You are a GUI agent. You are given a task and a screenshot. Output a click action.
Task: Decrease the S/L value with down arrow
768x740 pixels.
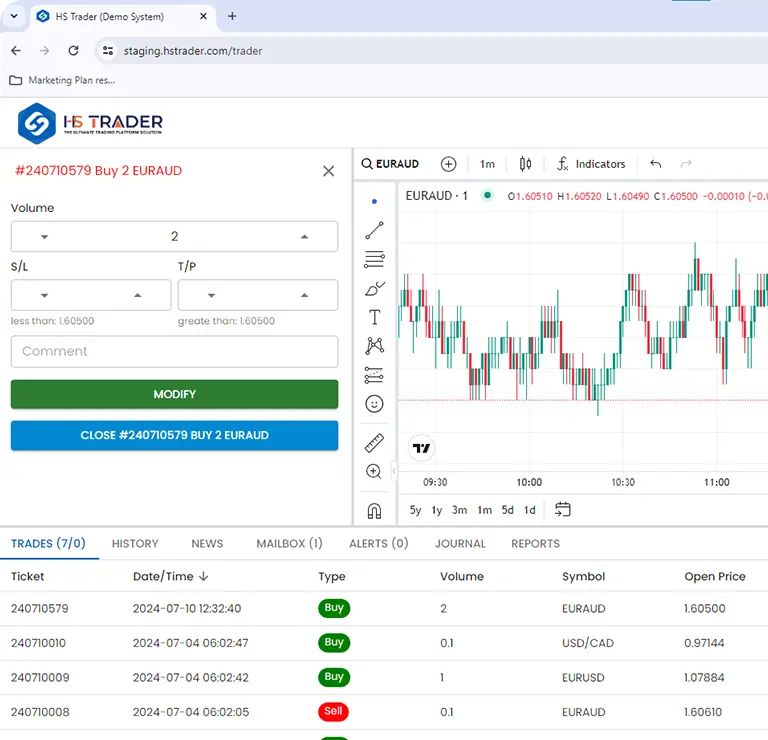coord(44,295)
